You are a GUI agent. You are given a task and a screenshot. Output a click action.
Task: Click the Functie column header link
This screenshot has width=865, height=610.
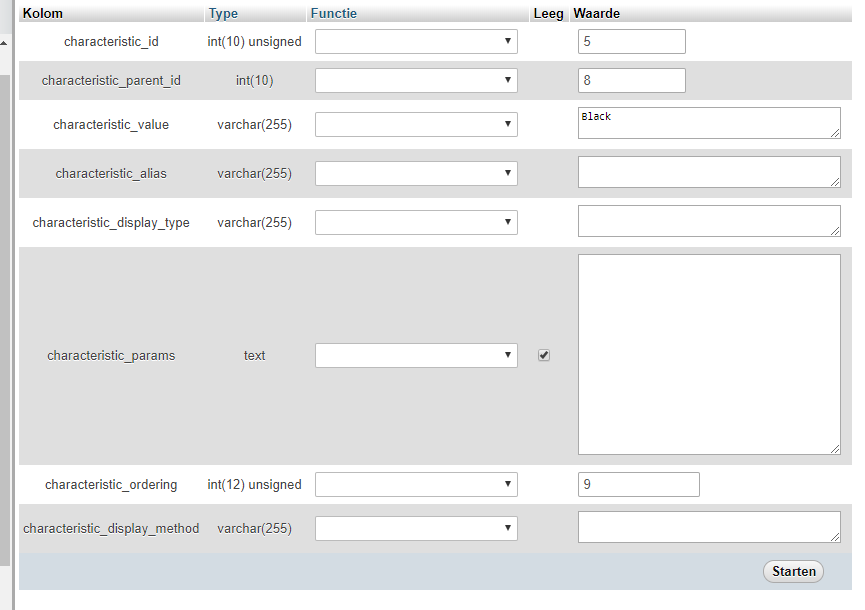pos(333,13)
